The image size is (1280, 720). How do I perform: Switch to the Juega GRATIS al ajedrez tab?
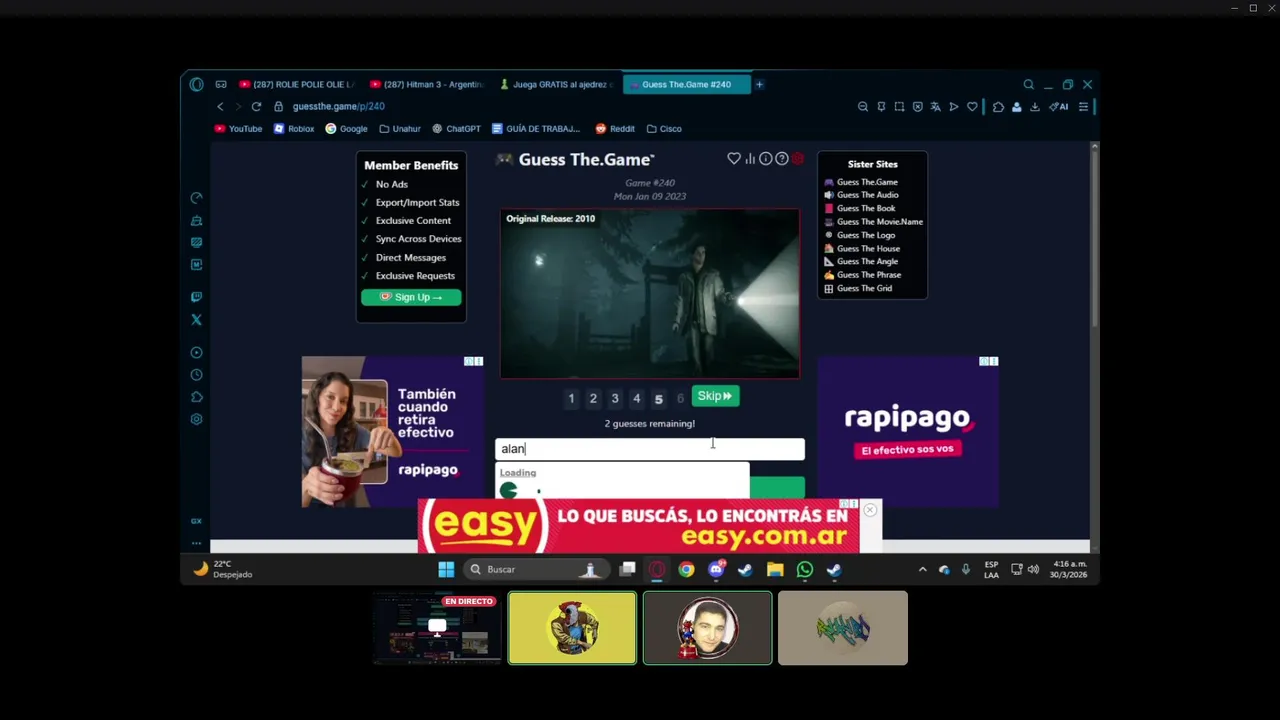point(556,85)
